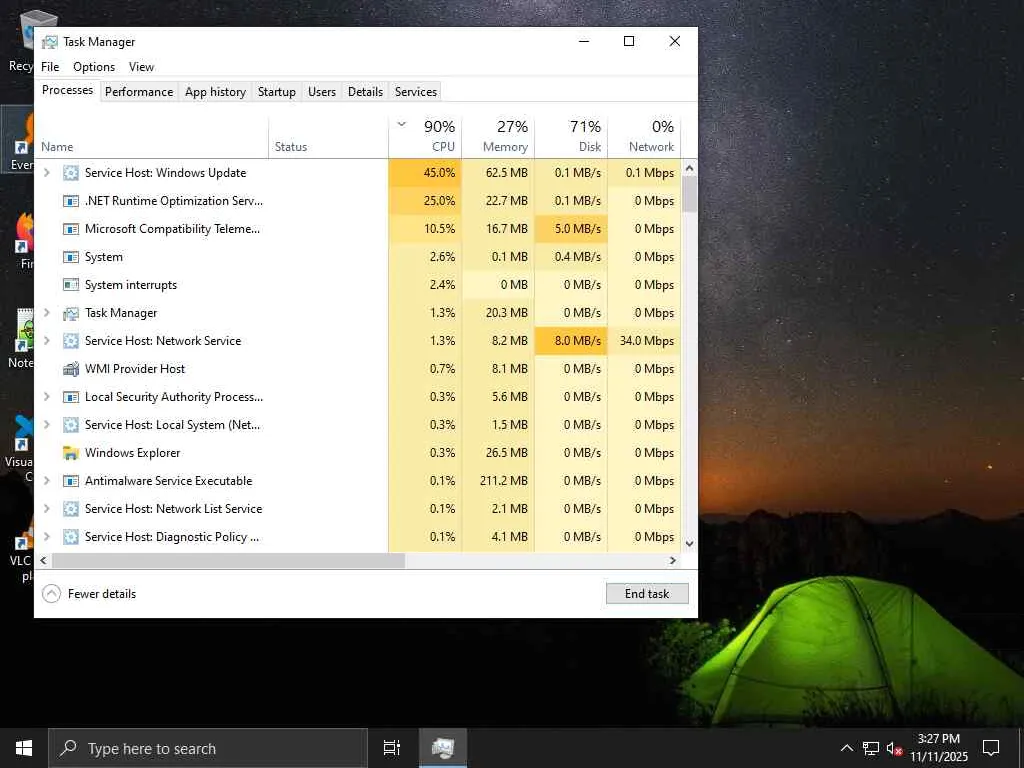Open the network status tray icon
The height and width of the screenshot is (768, 1024).
[871, 748]
